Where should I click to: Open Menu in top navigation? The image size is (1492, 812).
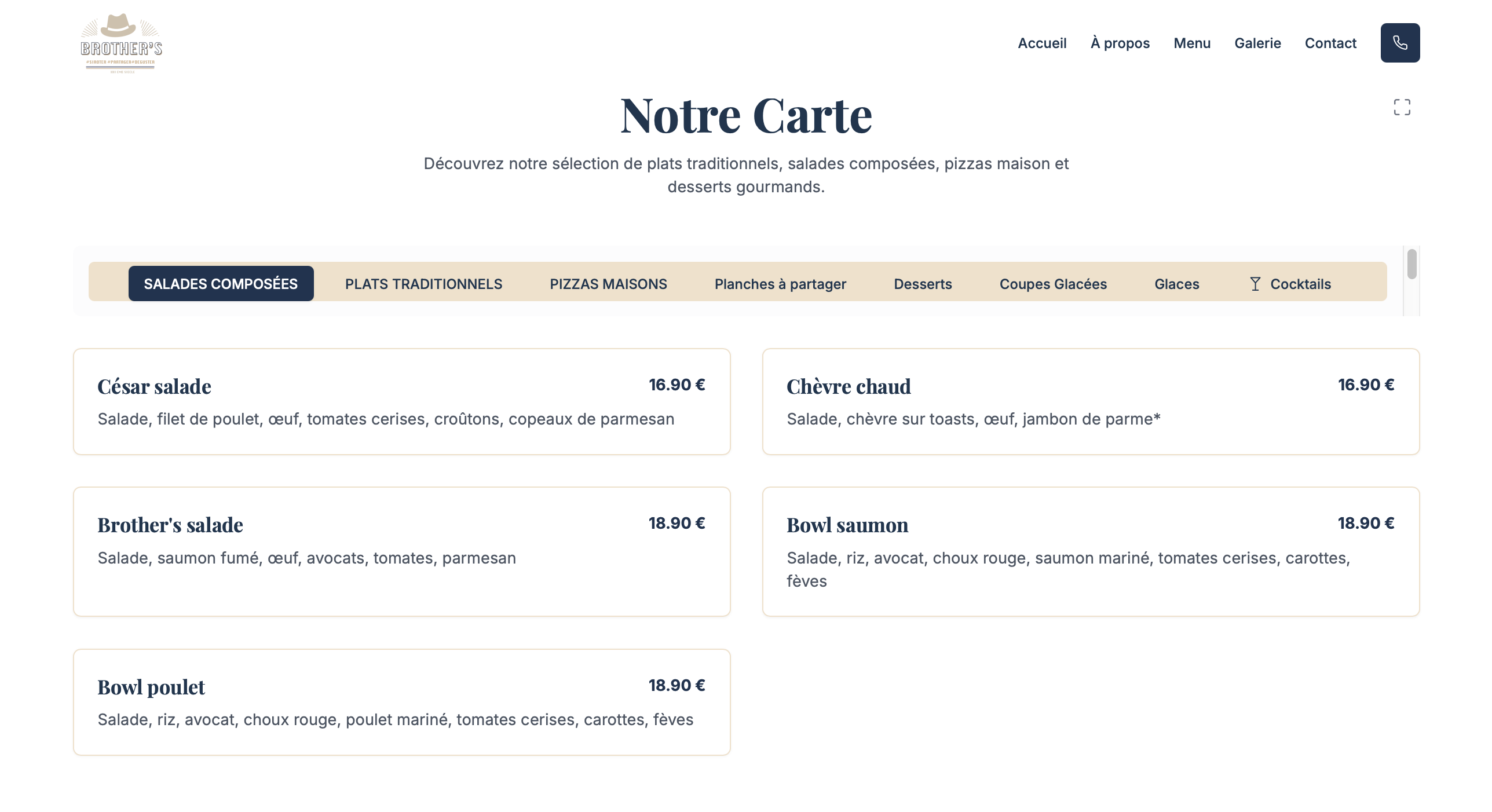[x=1191, y=43]
